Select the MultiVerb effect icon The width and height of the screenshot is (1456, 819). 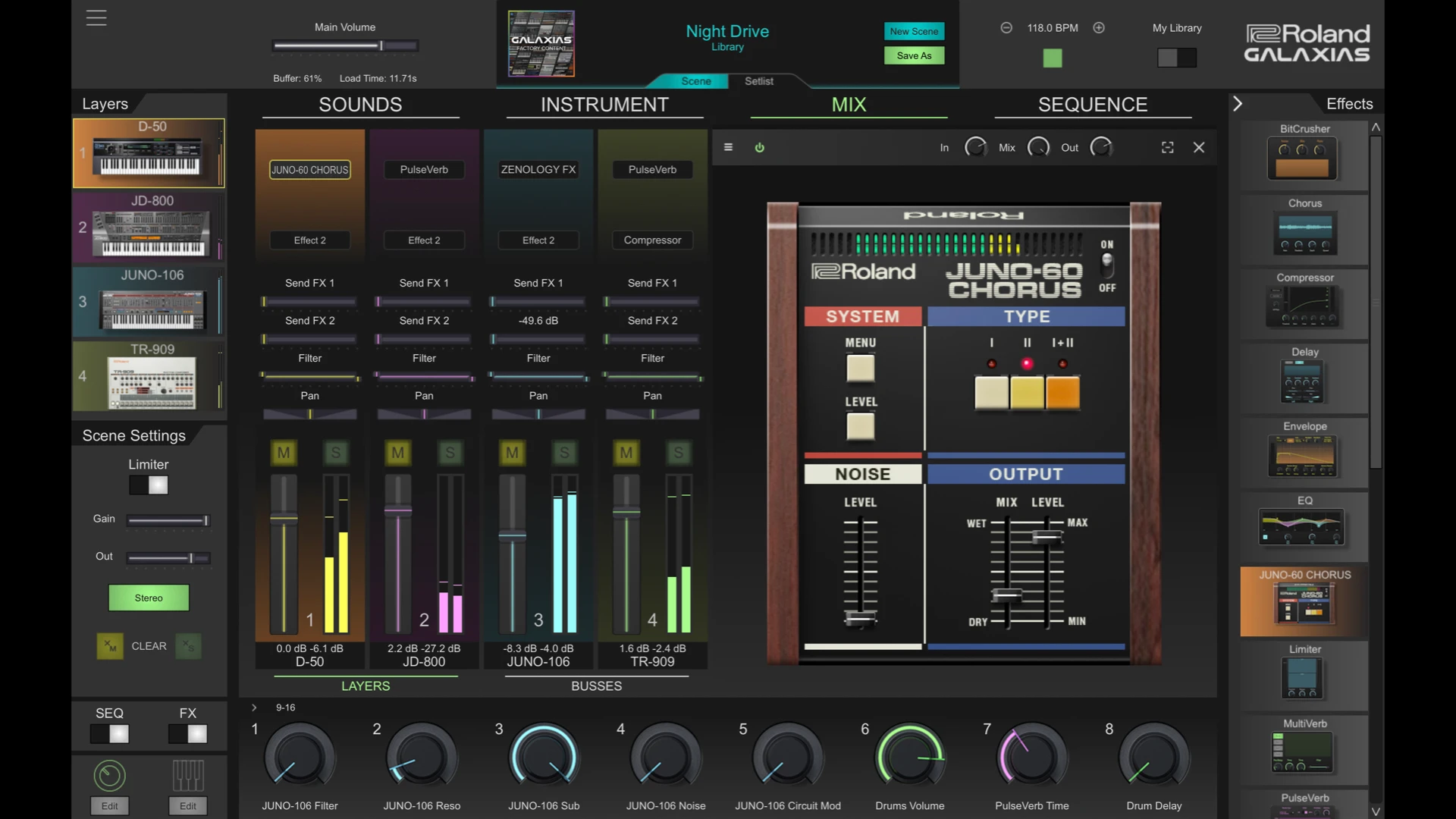1302,753
